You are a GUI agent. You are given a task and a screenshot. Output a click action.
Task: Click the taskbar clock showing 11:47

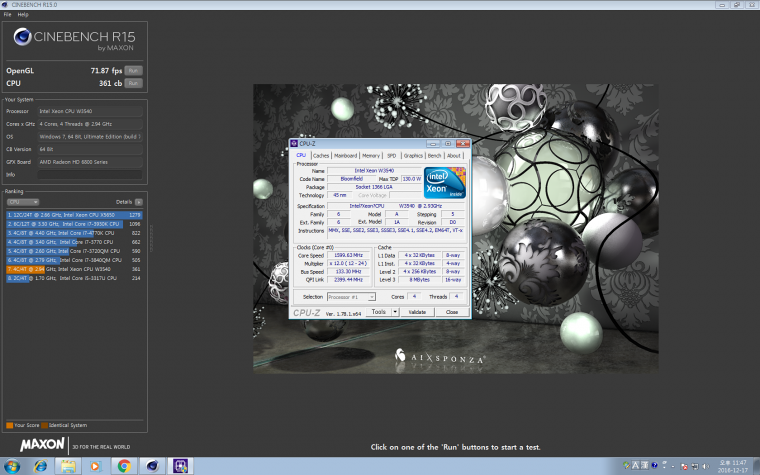click(x=733, y=466)
